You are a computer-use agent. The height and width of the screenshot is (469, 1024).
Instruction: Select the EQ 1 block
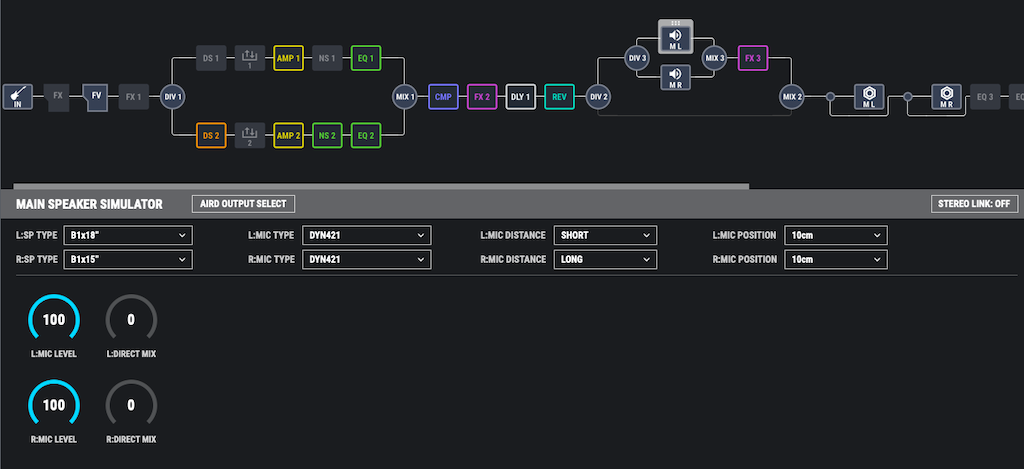[366, 58]
